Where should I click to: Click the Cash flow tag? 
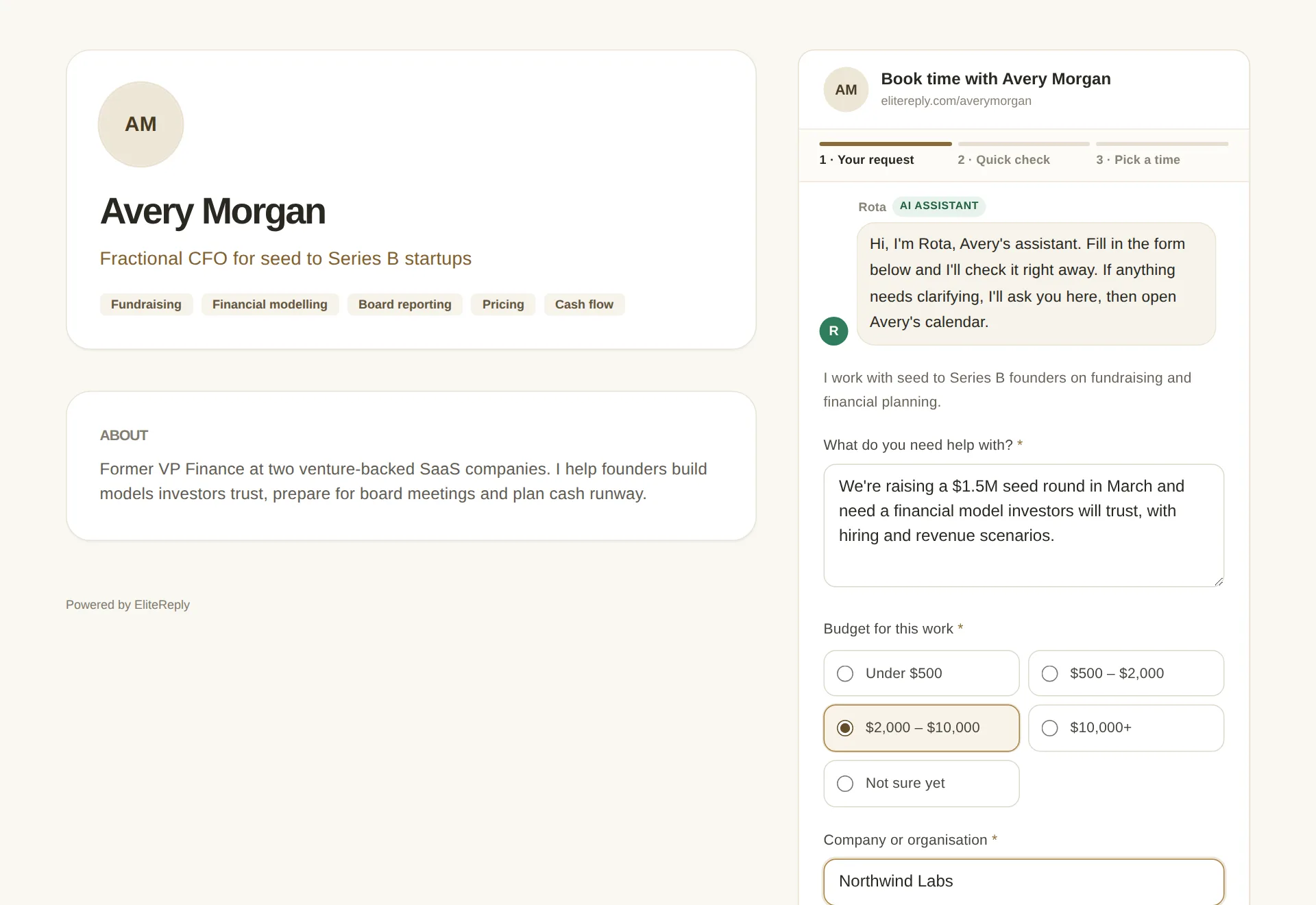coord(584,304)
